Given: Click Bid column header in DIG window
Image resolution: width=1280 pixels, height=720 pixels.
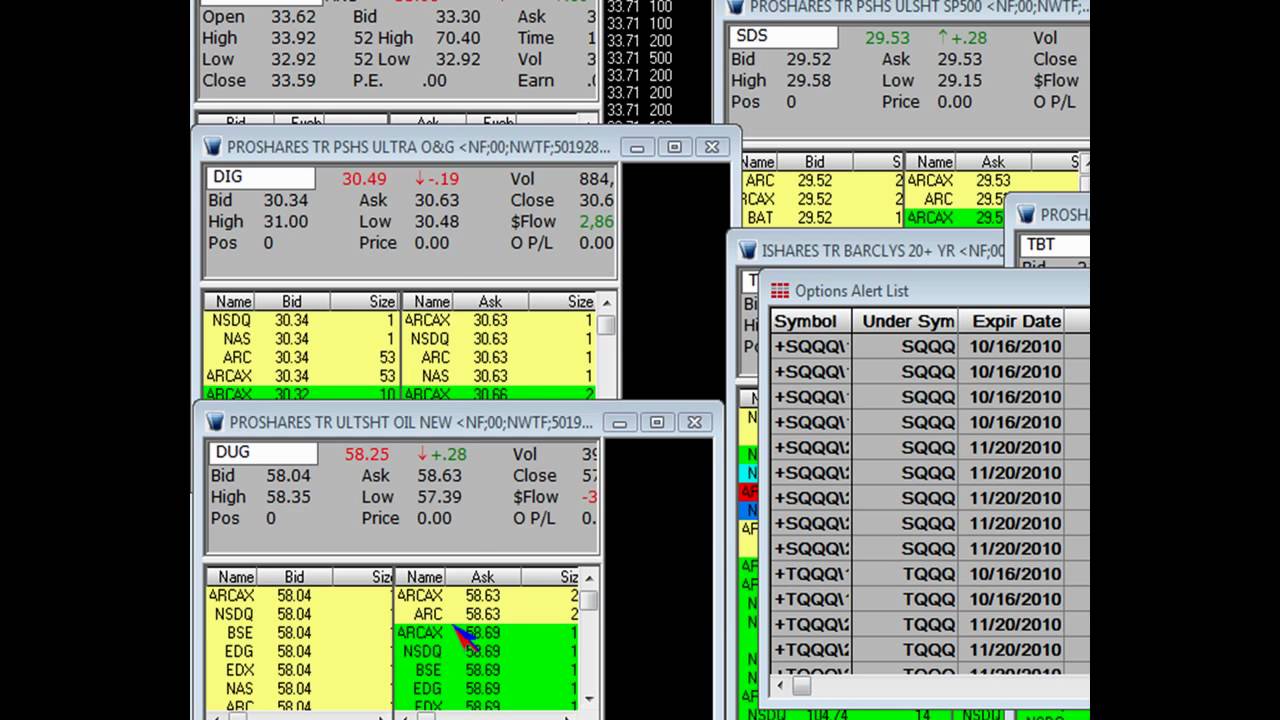Looking at the screenshot, I should pos(292,301).
